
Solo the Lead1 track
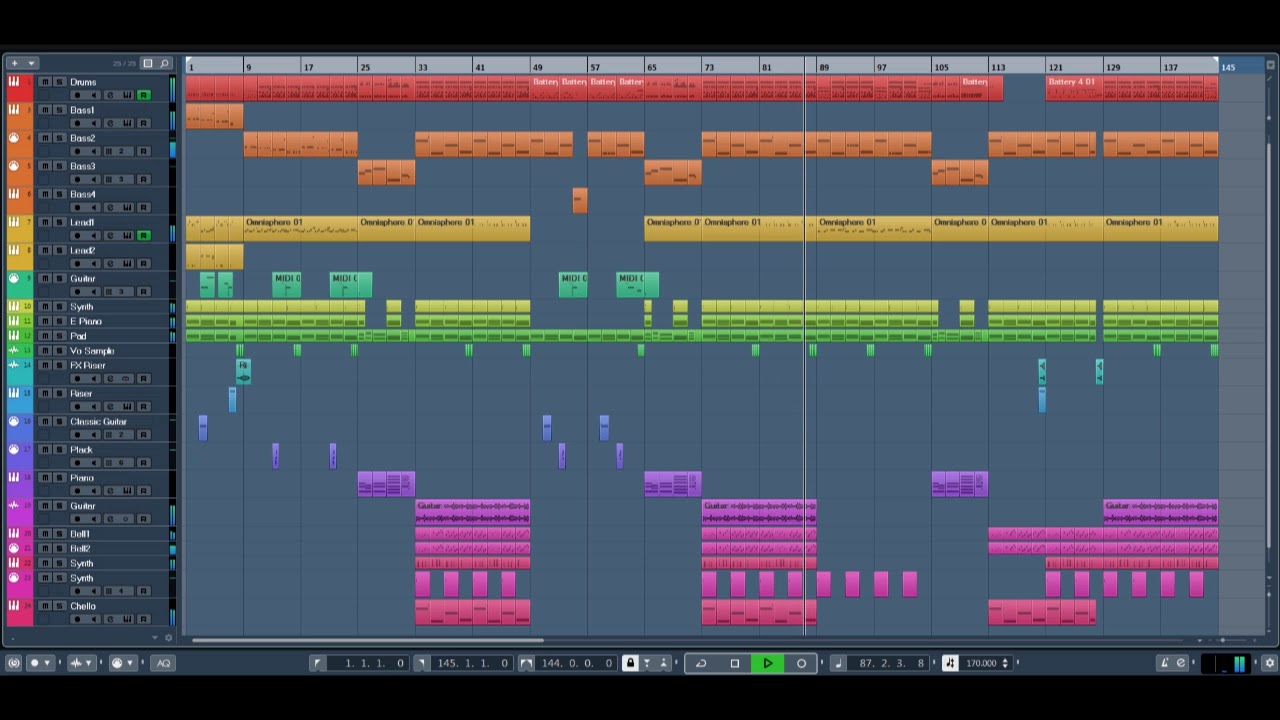point(59,222)
